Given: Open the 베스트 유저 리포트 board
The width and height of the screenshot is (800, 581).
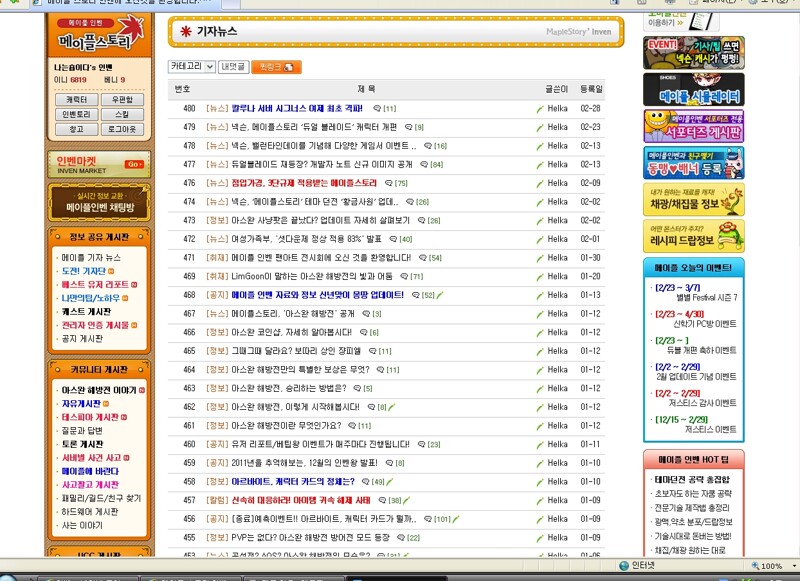Looking at the screenshot, I should click(95, 285).
